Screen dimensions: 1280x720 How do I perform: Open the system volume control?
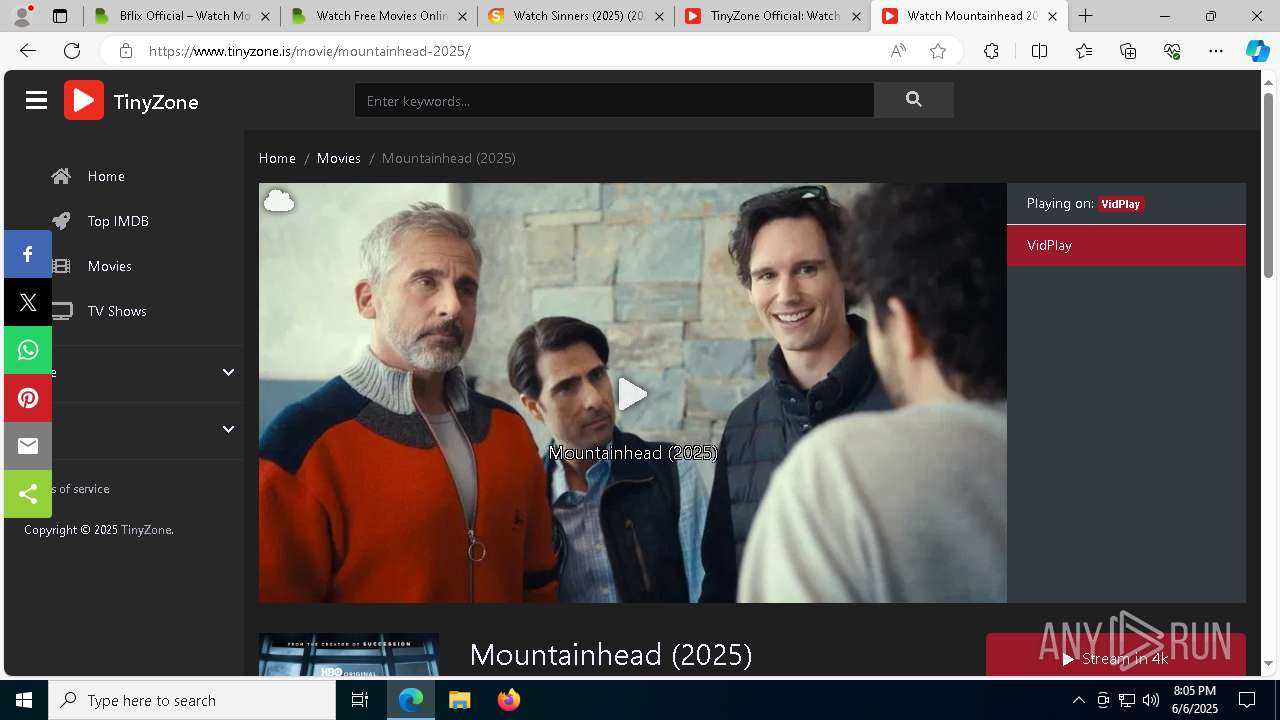1150,700
